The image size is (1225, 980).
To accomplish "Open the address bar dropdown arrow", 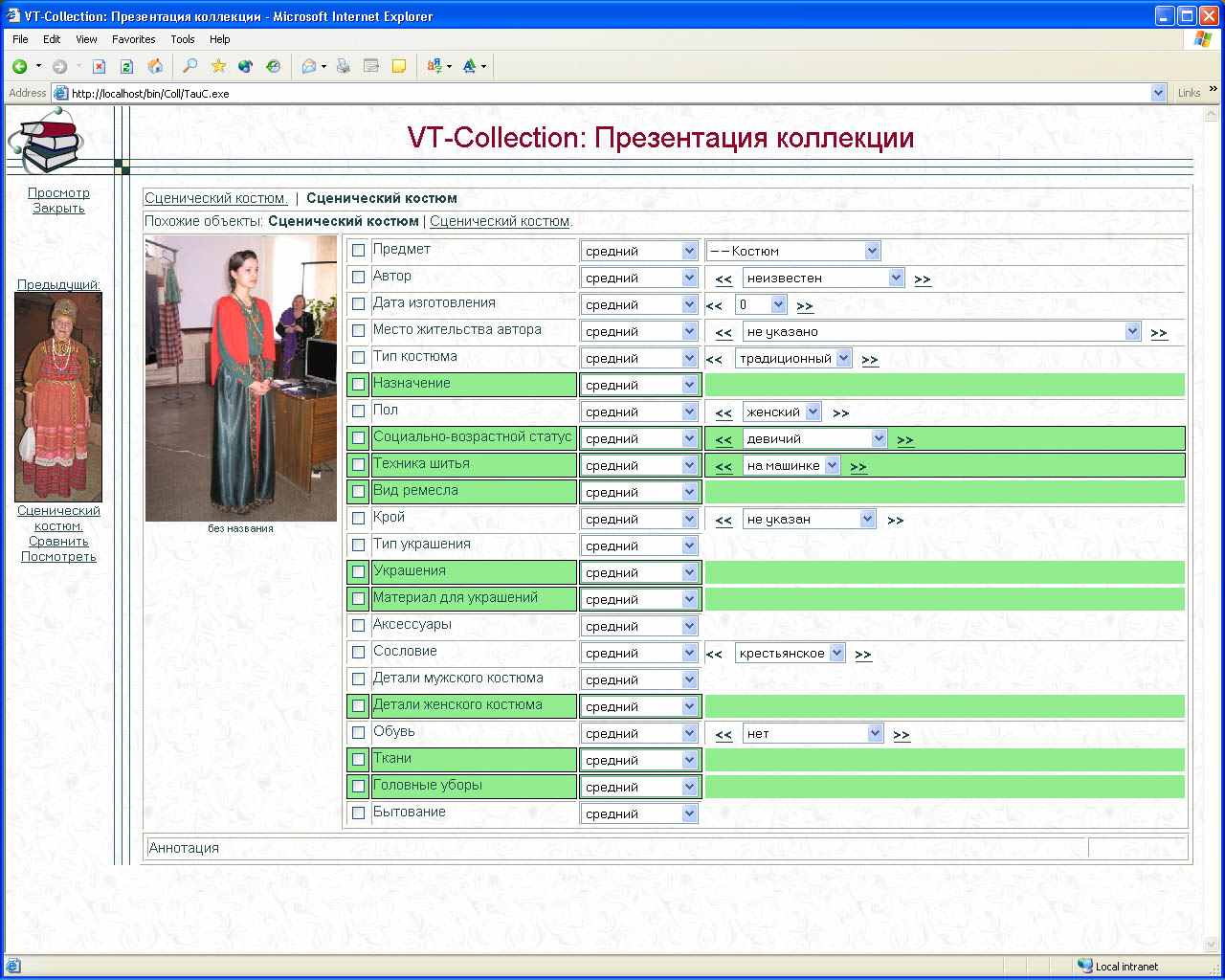I will [x=1159, y=93].
